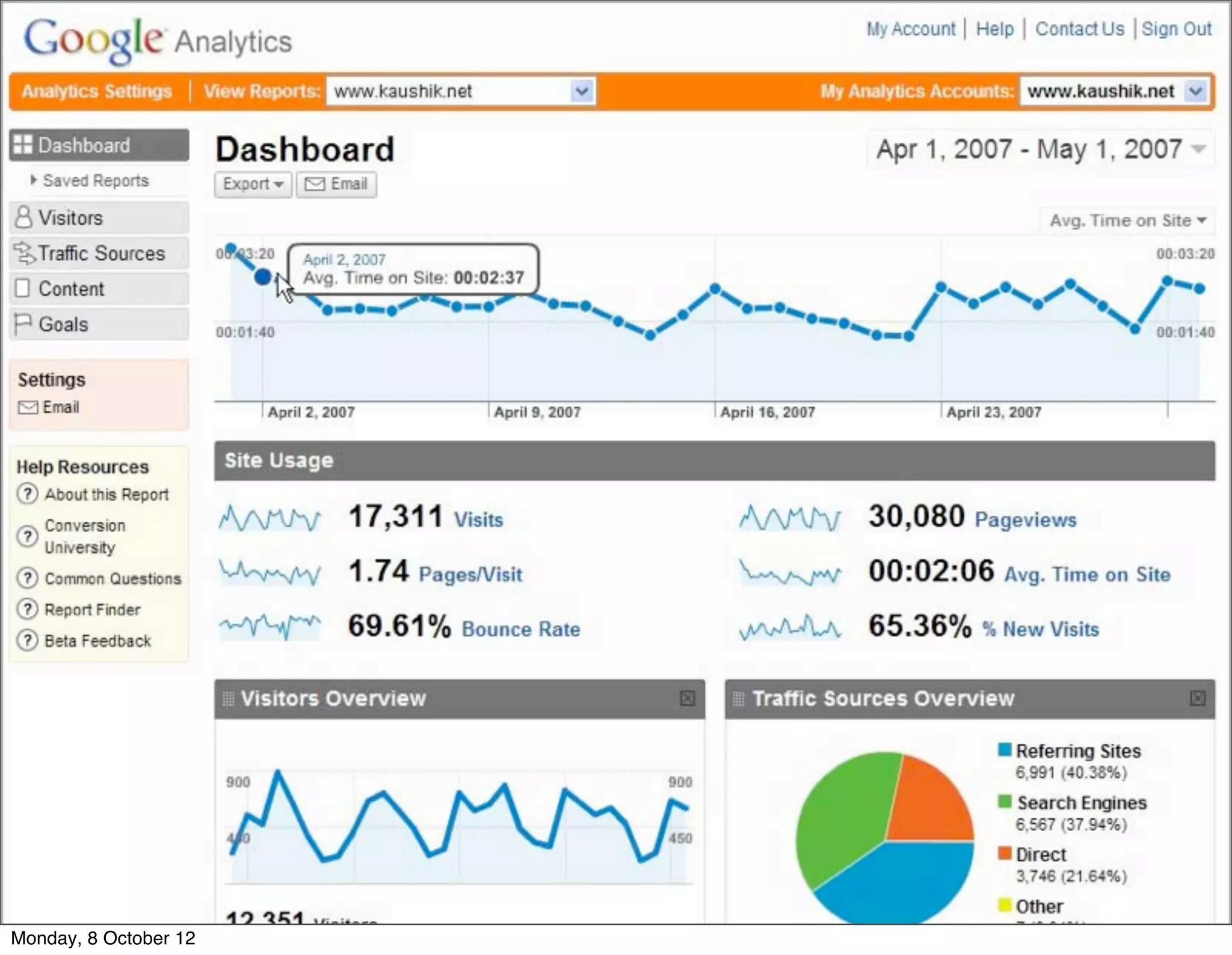The height and width of the screenshot is (955, 1232).
Task: Click the Sign Out link
Action: pyautogui.click(x=1176, y=29)
